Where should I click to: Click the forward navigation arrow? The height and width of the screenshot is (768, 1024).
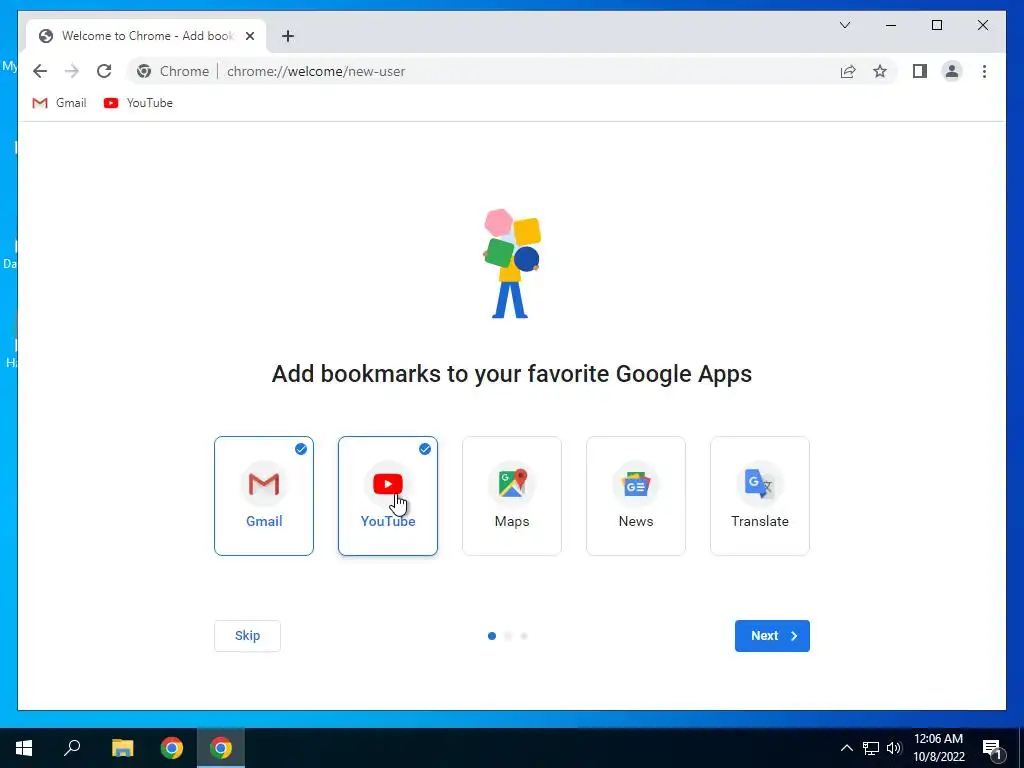pyautogui.click(x=72, y=71)
